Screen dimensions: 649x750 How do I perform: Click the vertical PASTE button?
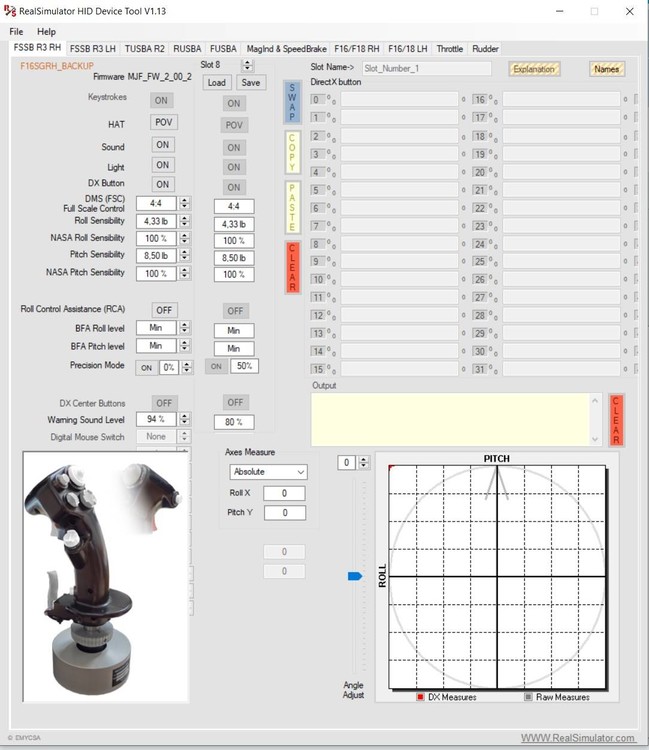pos(292,207)
